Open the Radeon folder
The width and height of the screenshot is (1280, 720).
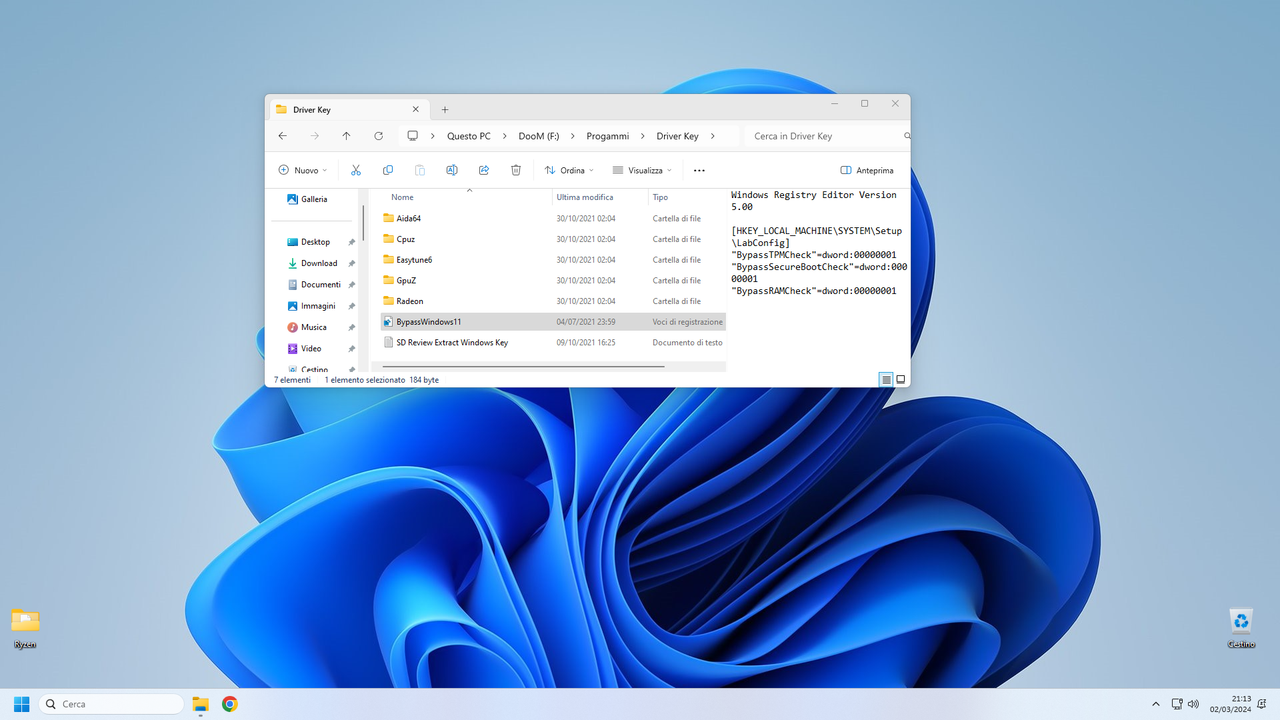coord(410,300)
